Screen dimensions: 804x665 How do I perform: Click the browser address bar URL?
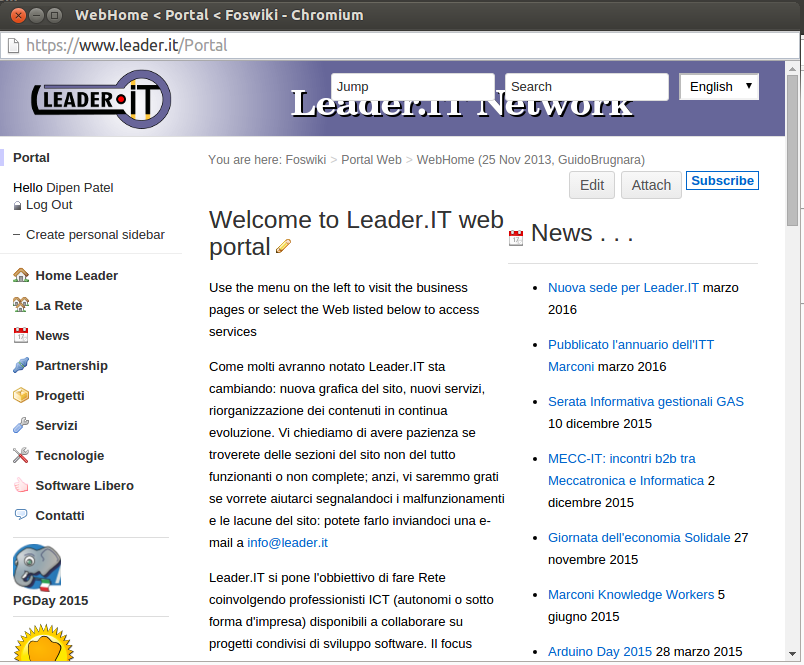[x=127, y=46]
